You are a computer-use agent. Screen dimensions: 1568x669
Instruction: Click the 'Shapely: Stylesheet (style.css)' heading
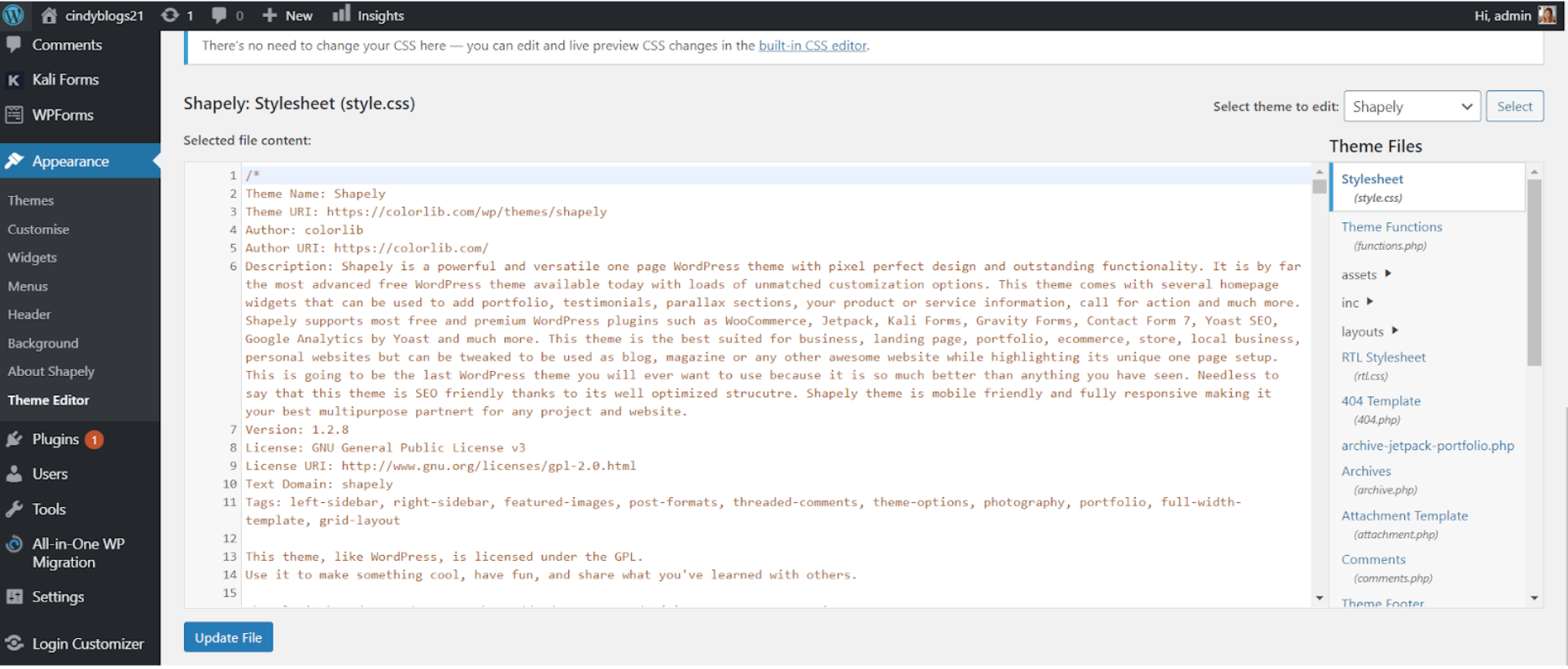(x=299, y=103)
